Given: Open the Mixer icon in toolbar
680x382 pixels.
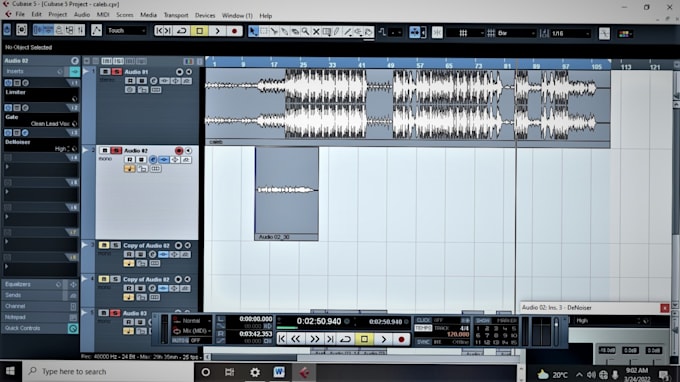Looking at the screenshot, I should pos(81,30).
